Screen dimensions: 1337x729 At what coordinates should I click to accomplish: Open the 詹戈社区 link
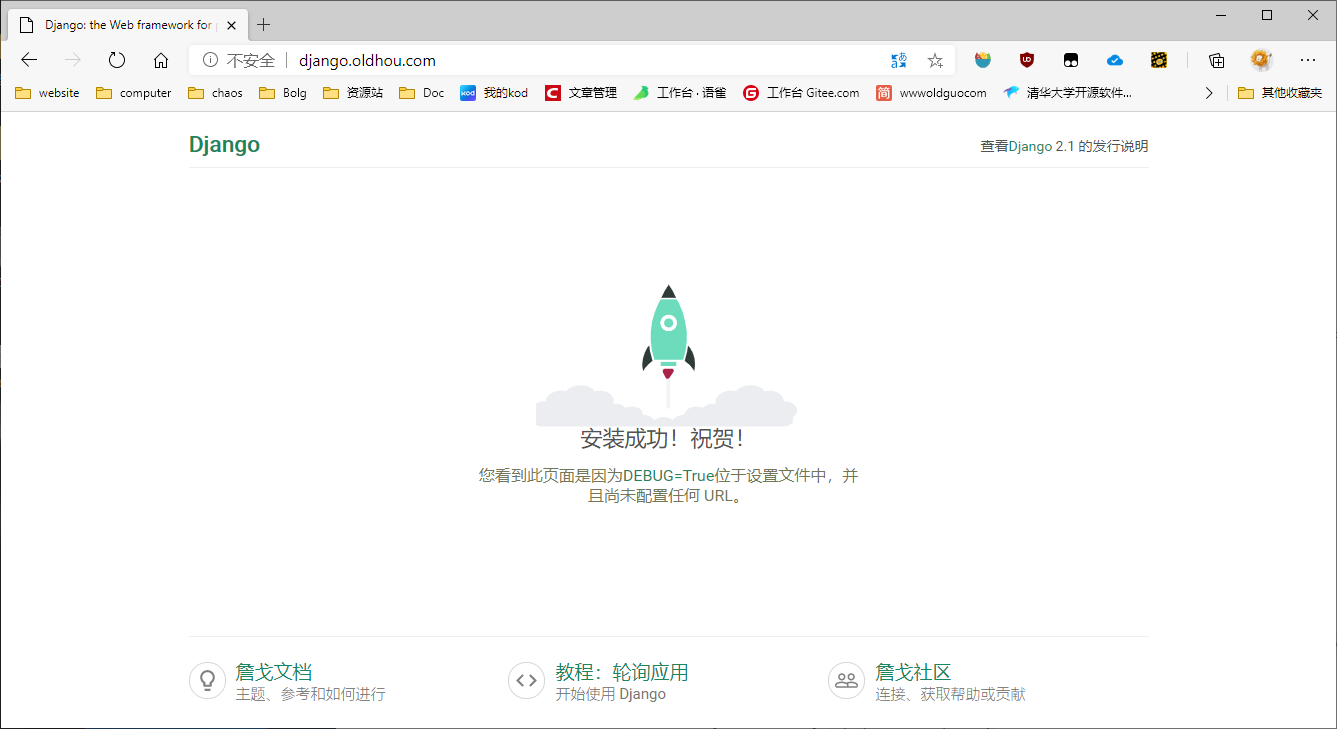click(913, 672)
